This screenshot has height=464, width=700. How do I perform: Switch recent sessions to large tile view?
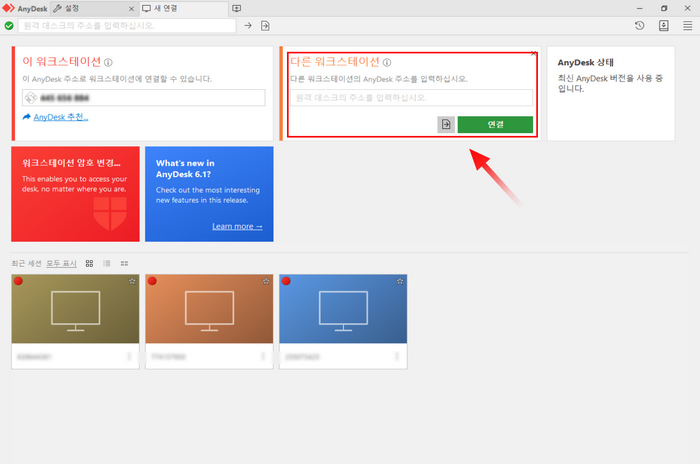click(89, 263)
